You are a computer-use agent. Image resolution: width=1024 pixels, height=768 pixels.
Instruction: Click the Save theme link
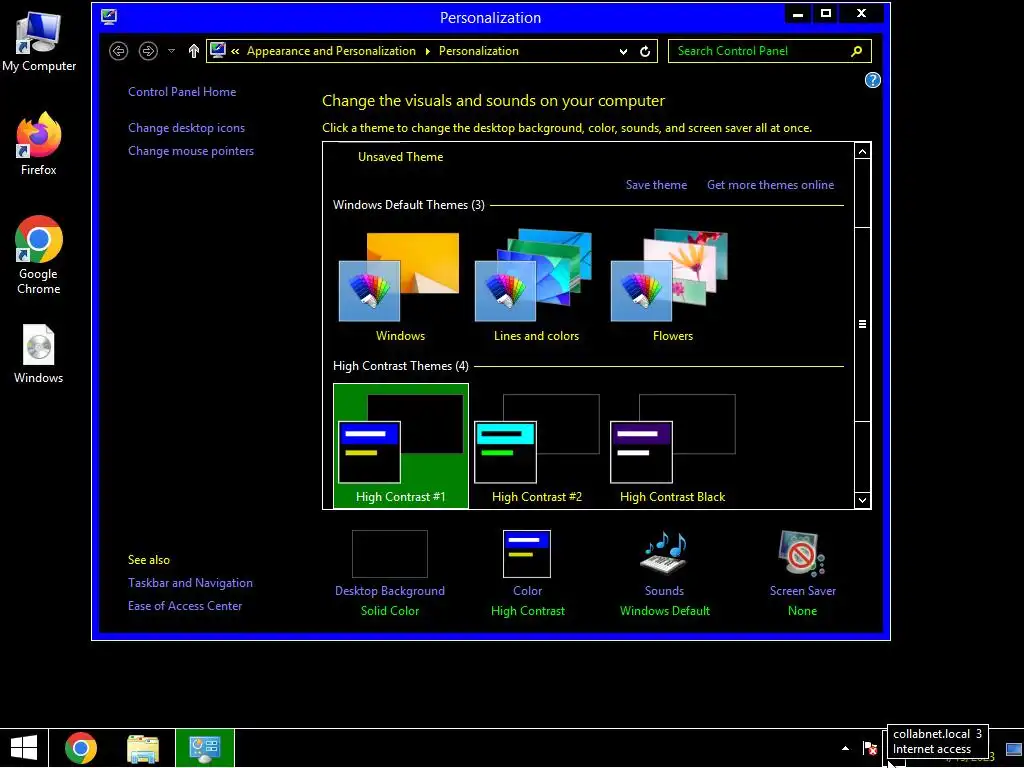[656, 185]
